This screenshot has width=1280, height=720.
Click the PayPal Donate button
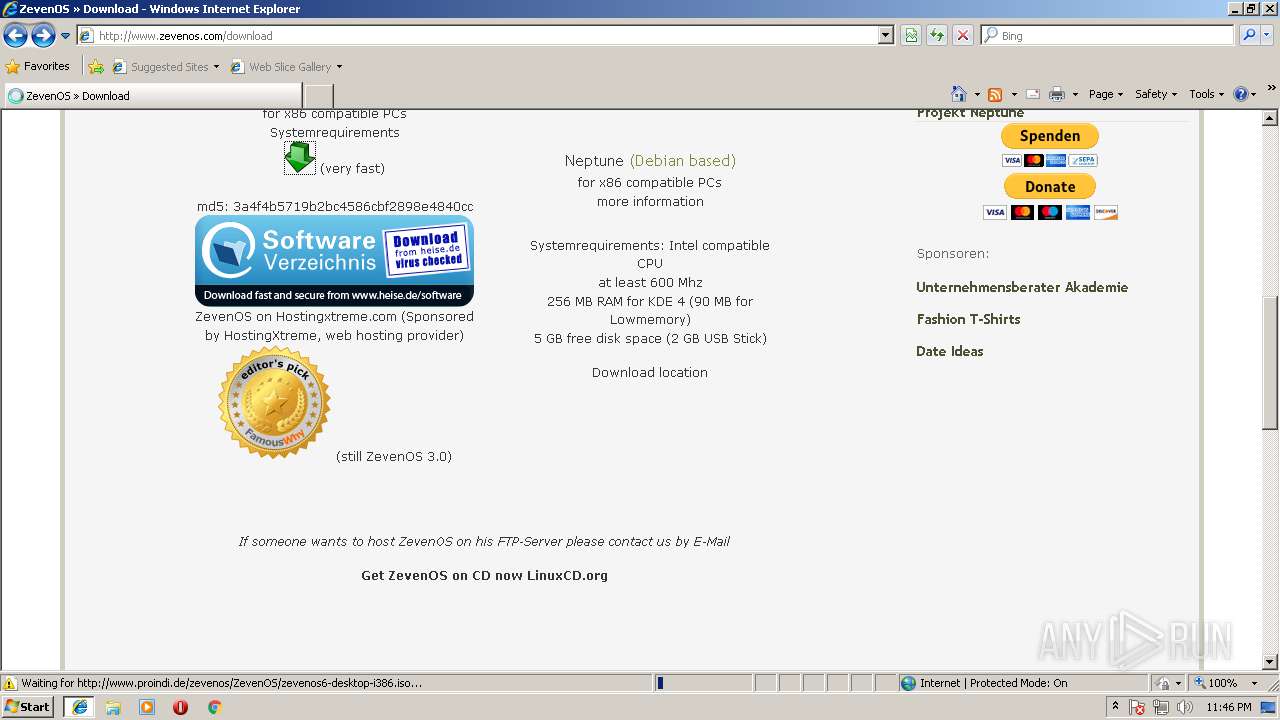[1050, 186]
